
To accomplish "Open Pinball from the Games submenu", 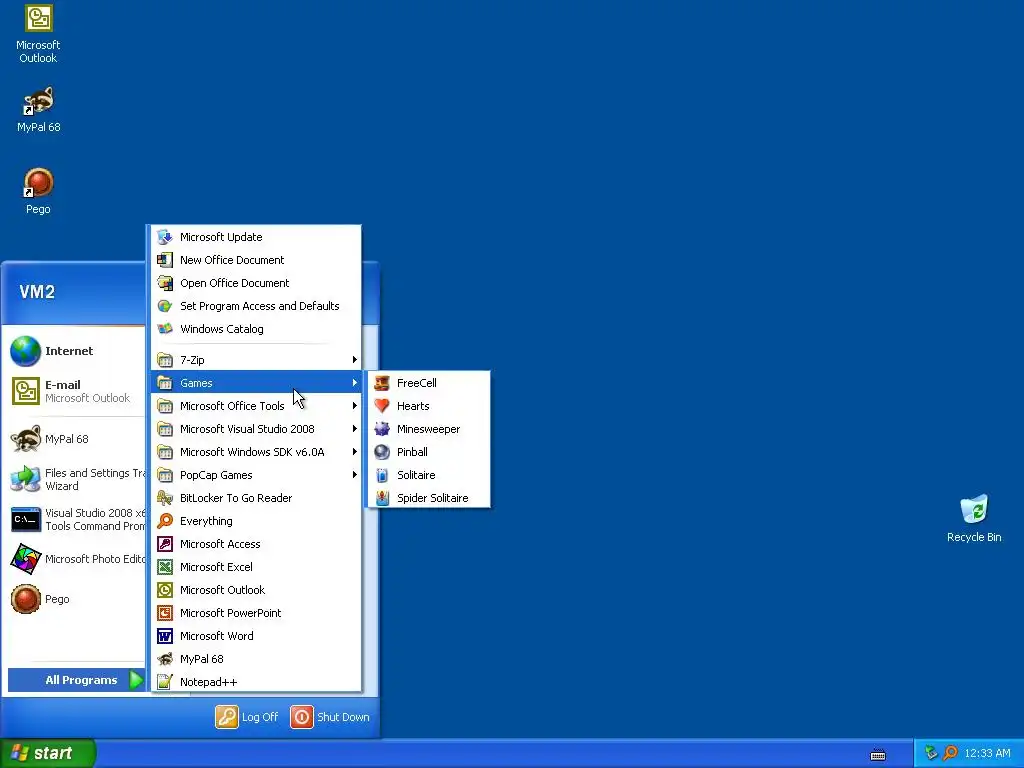I will 428,452.
